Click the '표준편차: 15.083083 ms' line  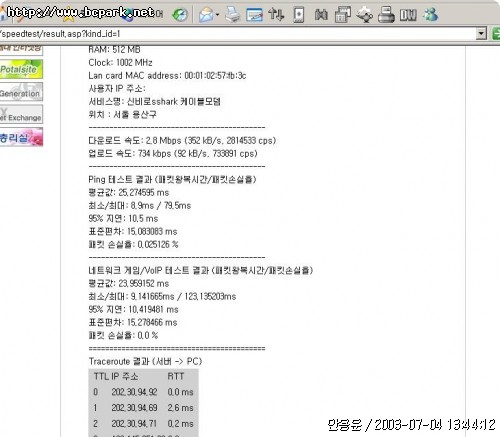pyautogui.click(x=133, y=232)
